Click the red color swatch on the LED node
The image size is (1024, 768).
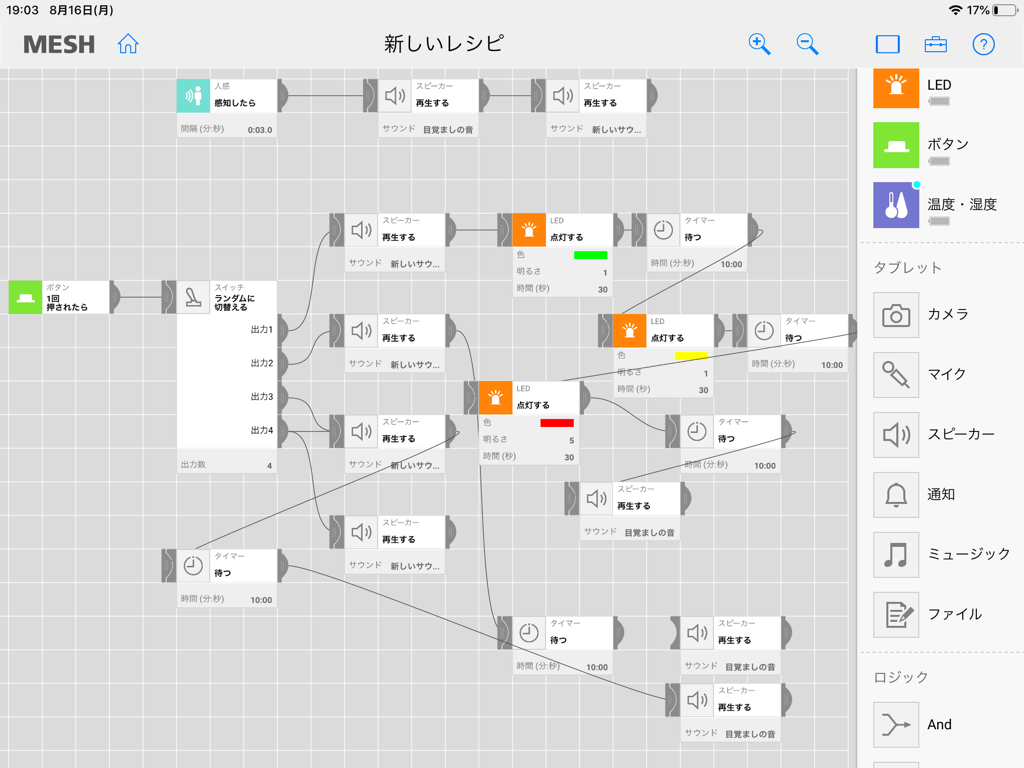pyautogui.click(x=557, y=423)
